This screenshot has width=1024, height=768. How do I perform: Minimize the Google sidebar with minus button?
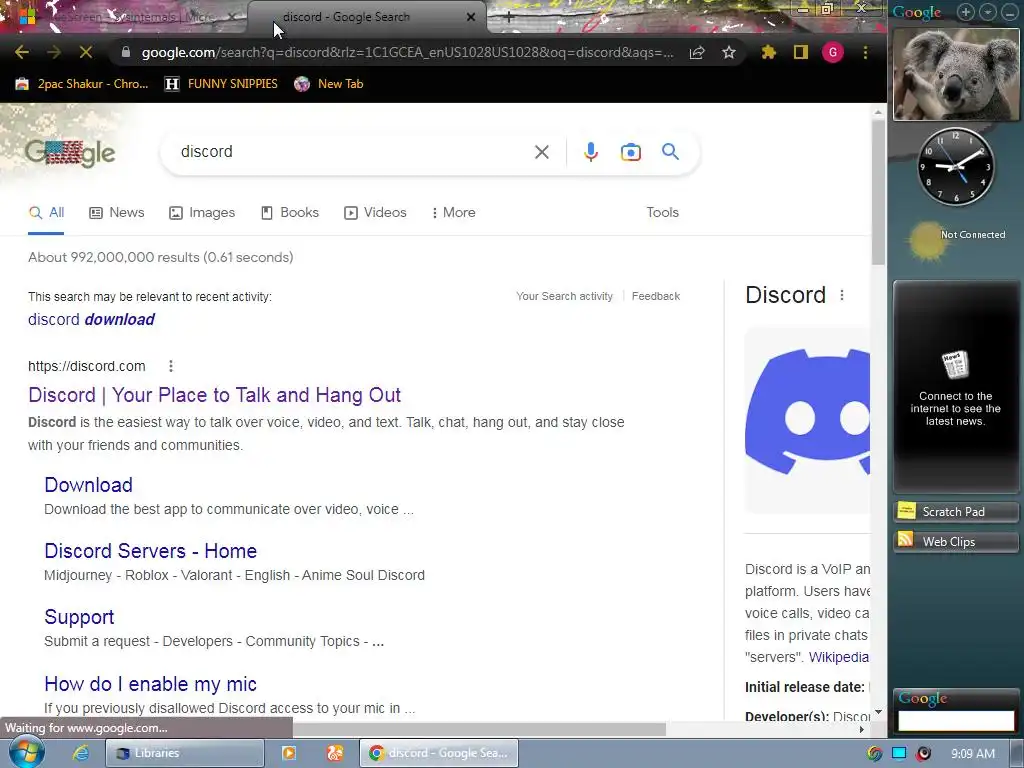1010,12
